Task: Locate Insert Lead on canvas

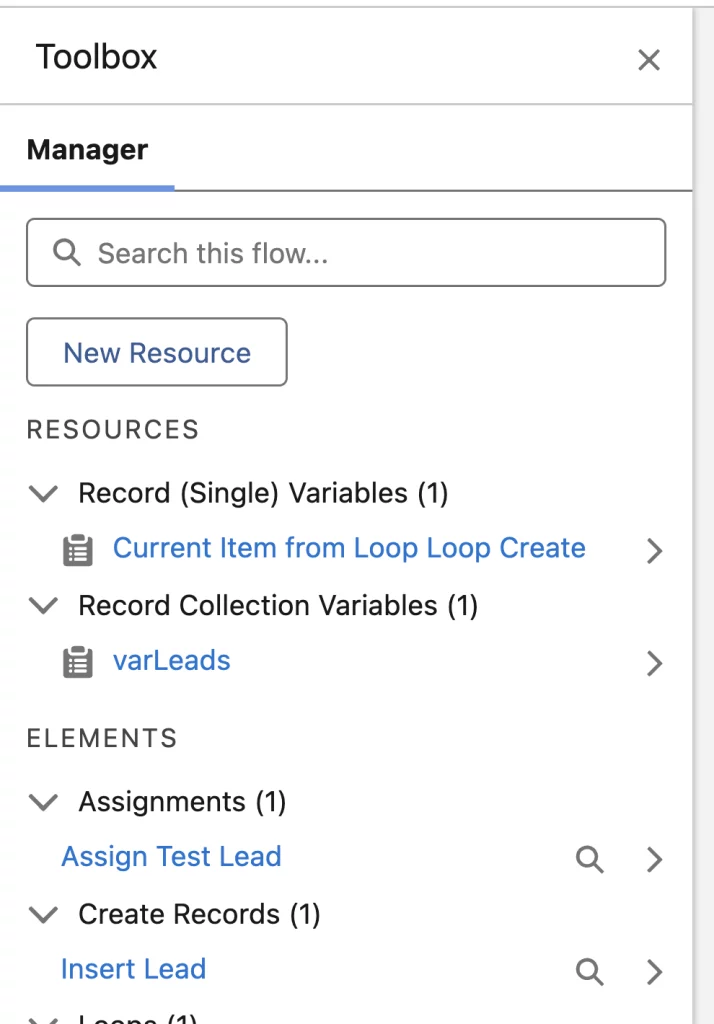Action: [590, 971]
